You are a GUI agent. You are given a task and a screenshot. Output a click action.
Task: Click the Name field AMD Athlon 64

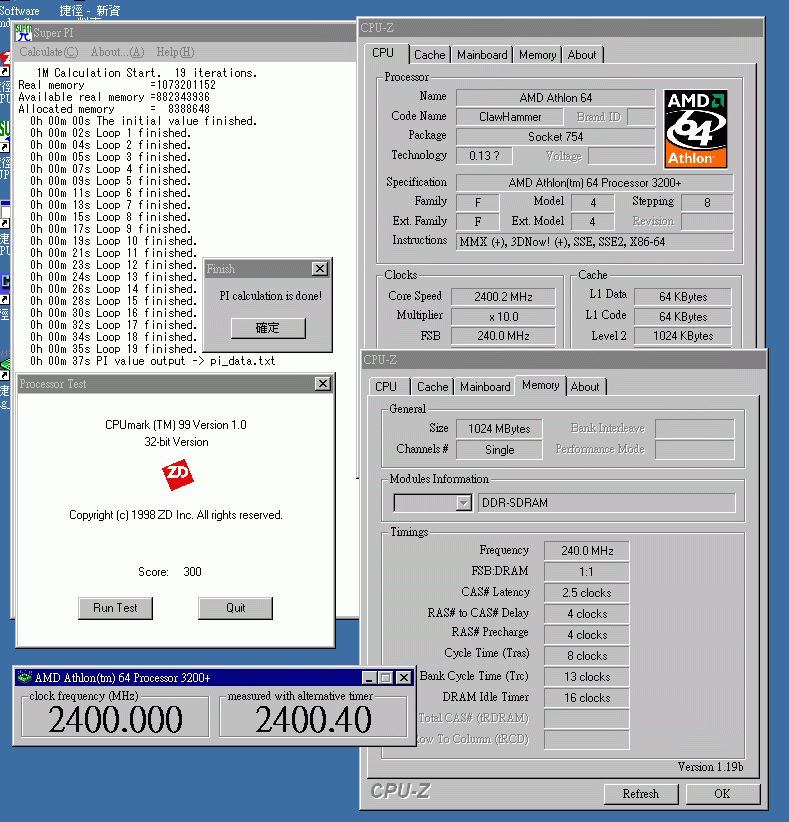556,98
